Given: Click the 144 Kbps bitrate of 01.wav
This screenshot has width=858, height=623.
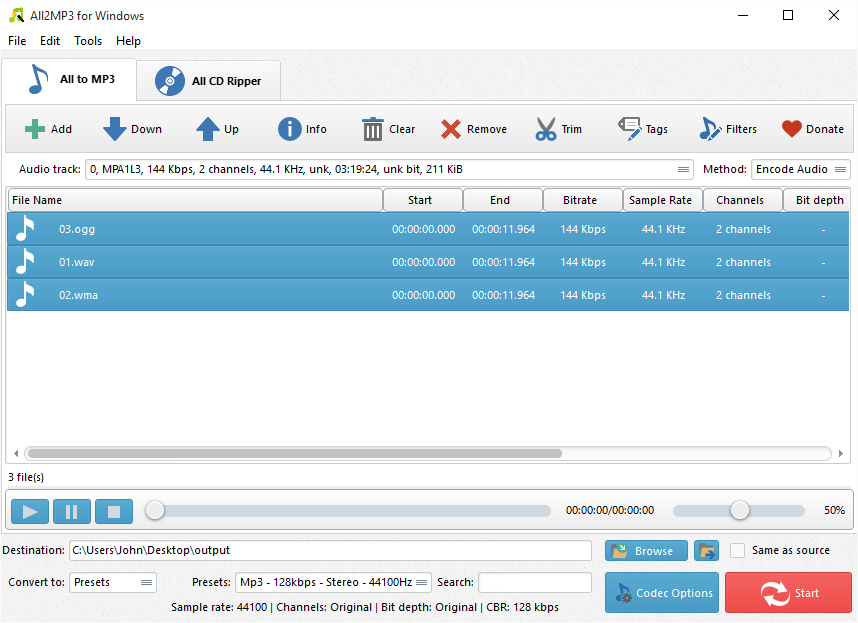Looking at the screenshot, I should pyautogui.click(x=583, y=262).
